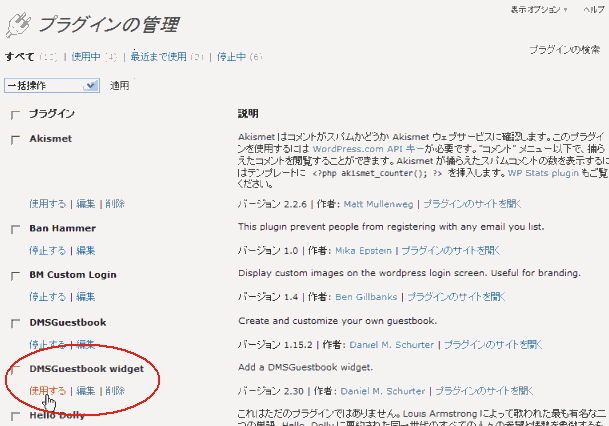Click 編集 for DMSGuestbook widget

coord(85,391)
